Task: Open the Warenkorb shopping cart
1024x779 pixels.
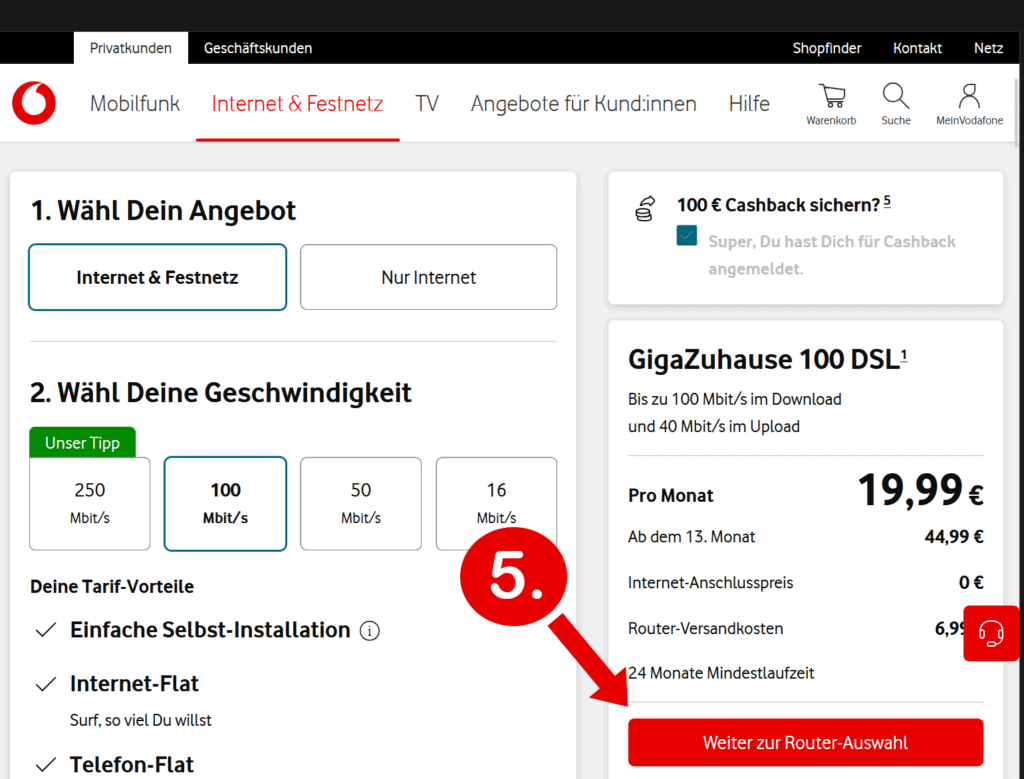Action: (x=831, y=97)
